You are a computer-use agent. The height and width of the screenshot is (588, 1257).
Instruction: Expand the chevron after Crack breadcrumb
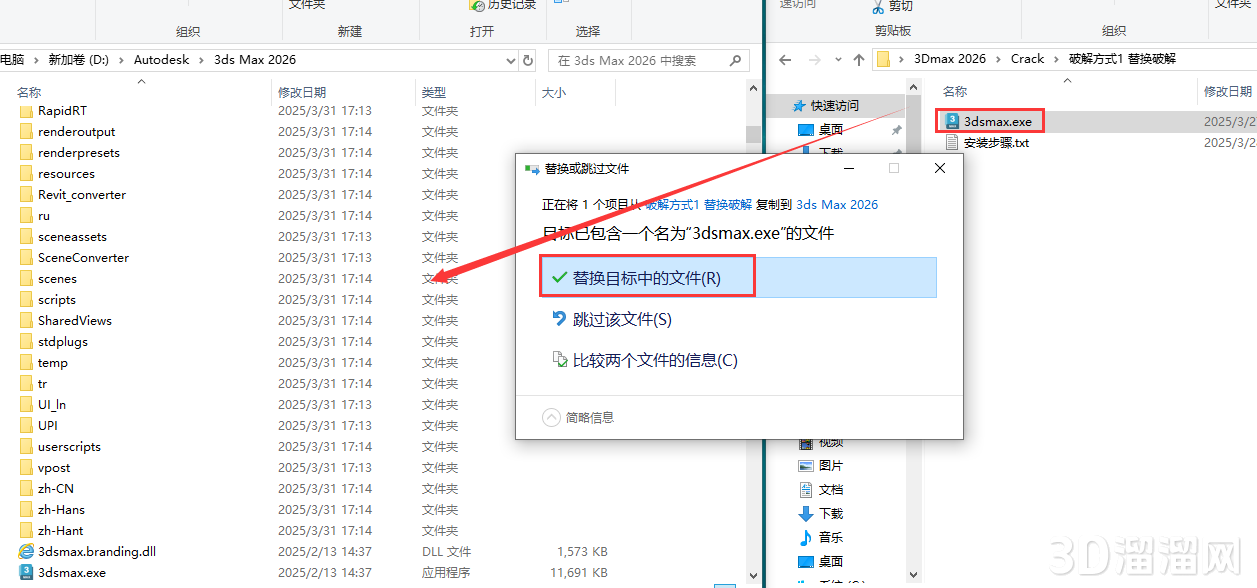(1057, 59)
